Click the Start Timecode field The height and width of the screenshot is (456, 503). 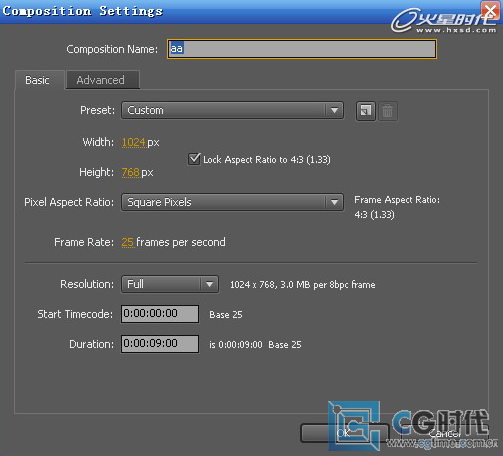point(160,314)
